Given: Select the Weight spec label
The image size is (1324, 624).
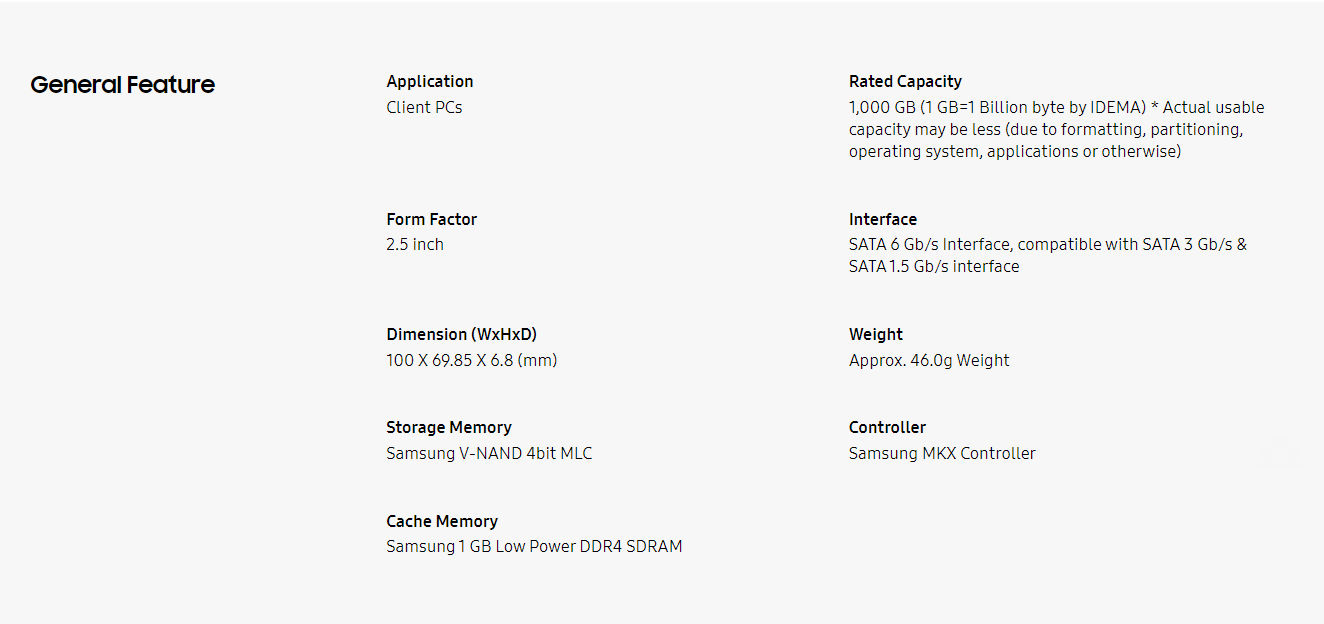Looking at the screenshot, I should tap(876, 334).
